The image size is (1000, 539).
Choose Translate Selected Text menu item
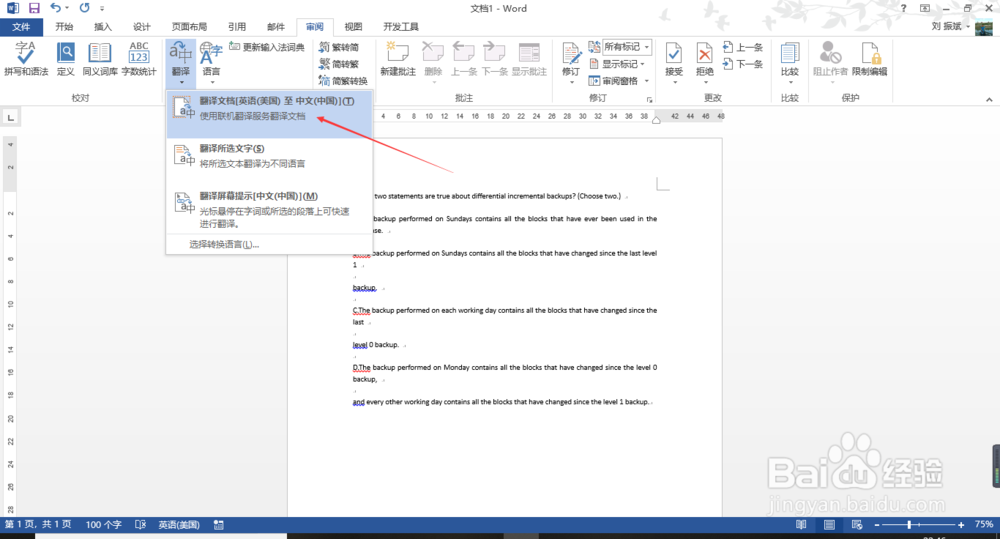point(269,156)
